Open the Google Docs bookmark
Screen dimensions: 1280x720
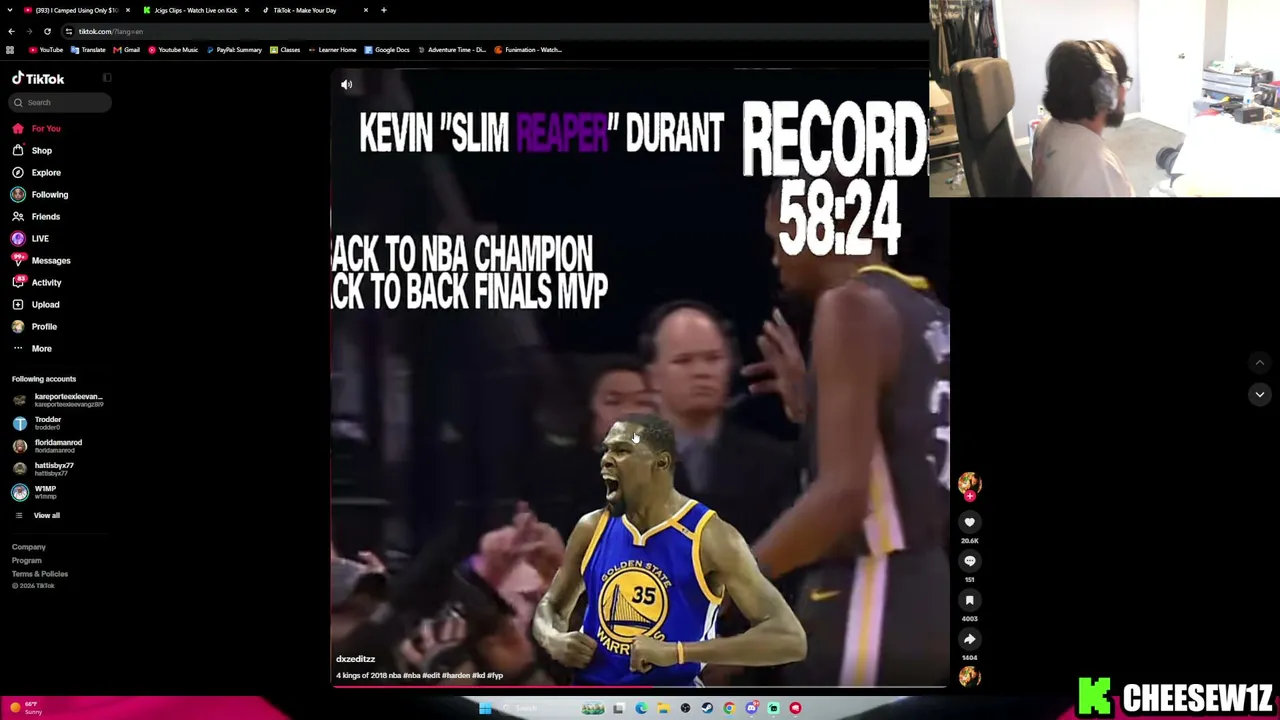(x=387, y=50)
